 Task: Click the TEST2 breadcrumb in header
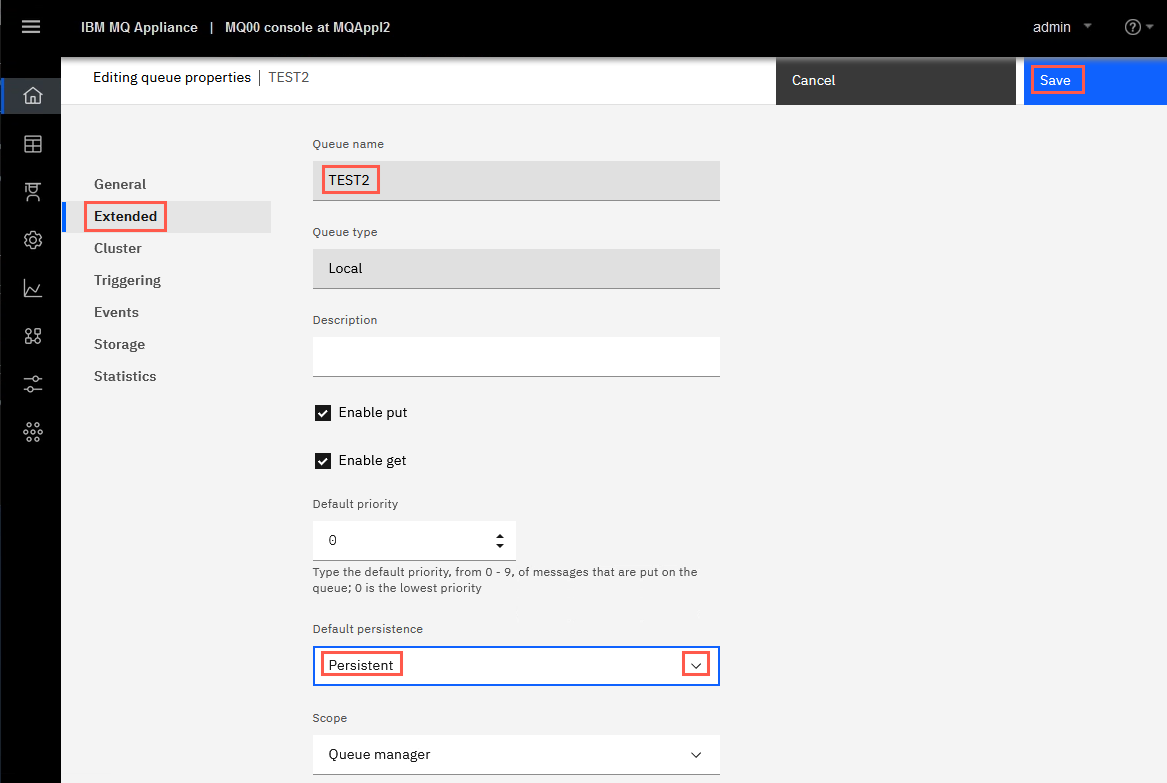(x=288, y=77)
